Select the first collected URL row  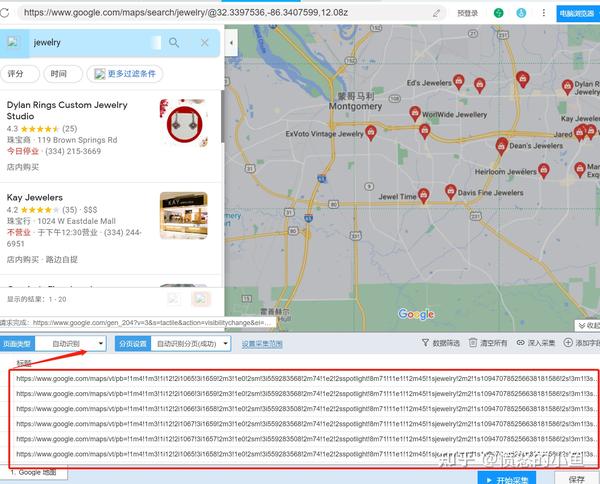coord(305,378)
